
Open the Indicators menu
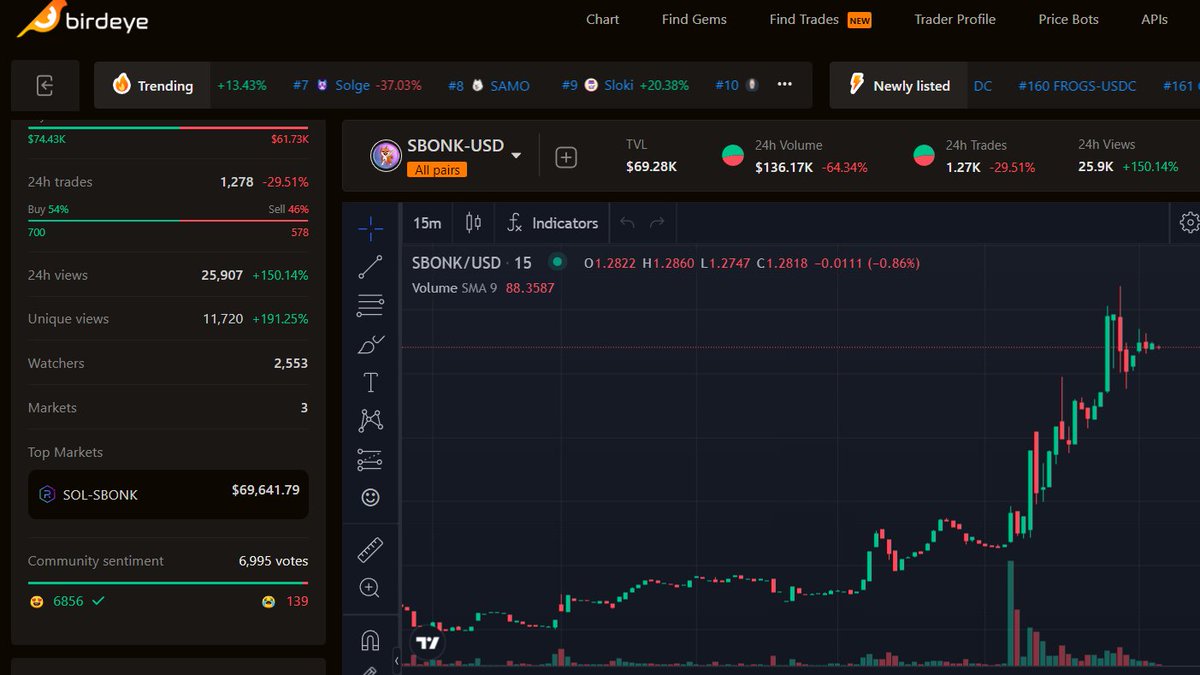pos(553,223)
